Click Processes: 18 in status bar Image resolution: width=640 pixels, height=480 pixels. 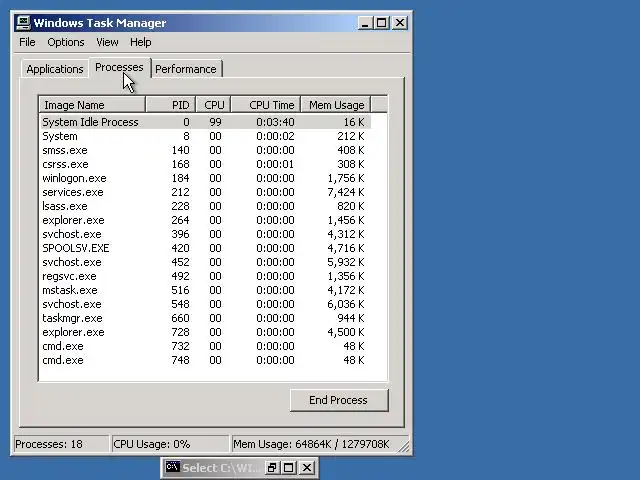coord(61,444)
